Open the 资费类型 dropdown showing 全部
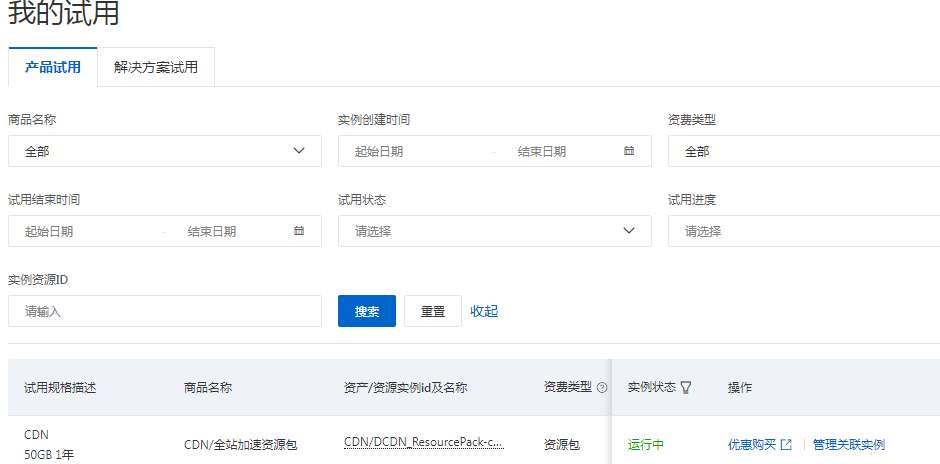Image resolution: width=940 pixels, height=464 pixels. pos(803,151)
